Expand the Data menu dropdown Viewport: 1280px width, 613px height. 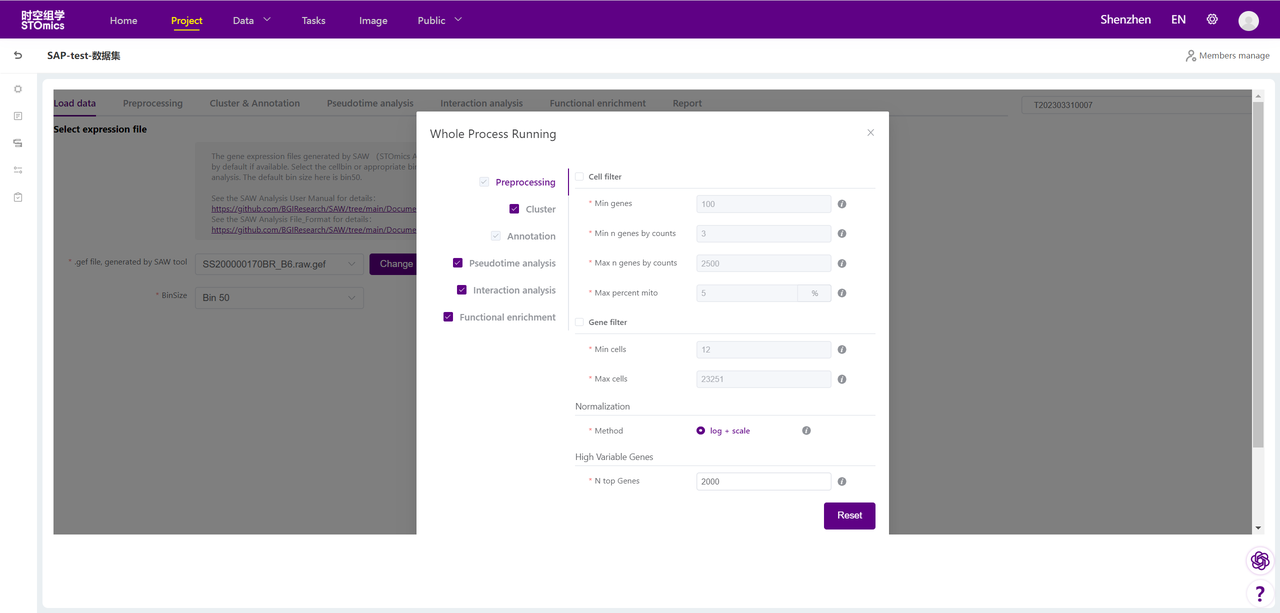[x=251, y=21]
